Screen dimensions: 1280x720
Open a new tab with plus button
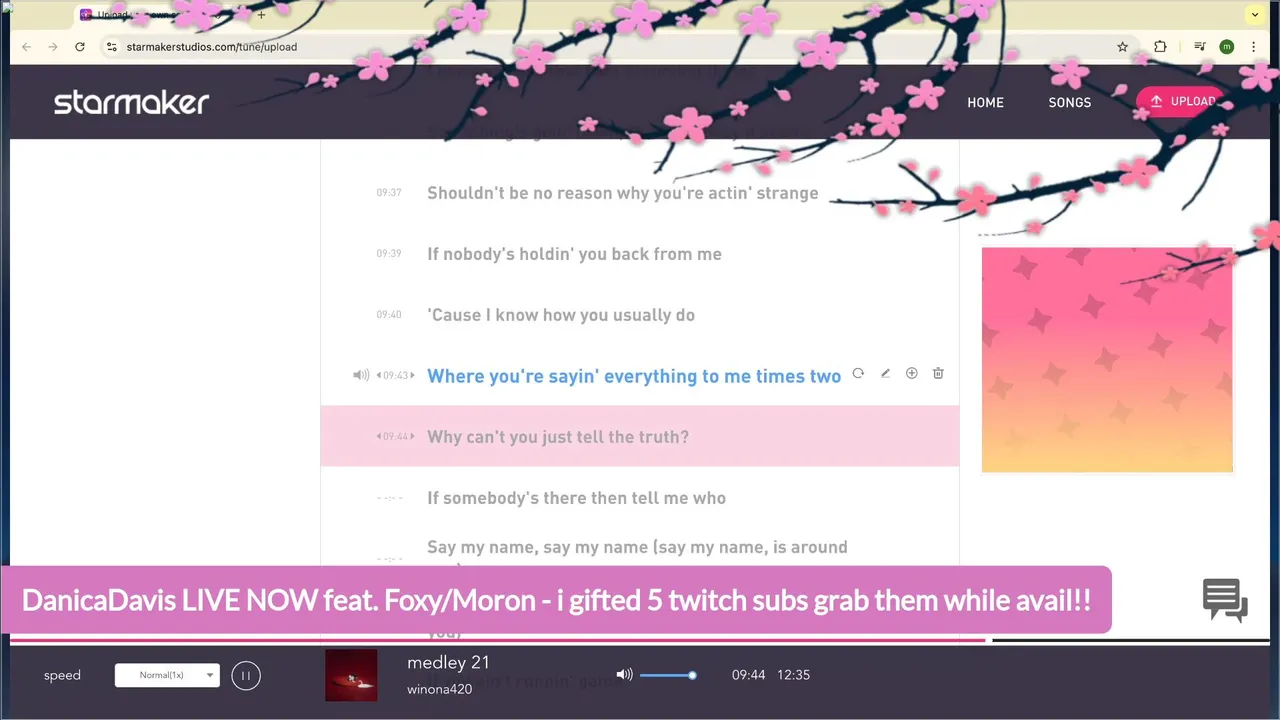261,15
